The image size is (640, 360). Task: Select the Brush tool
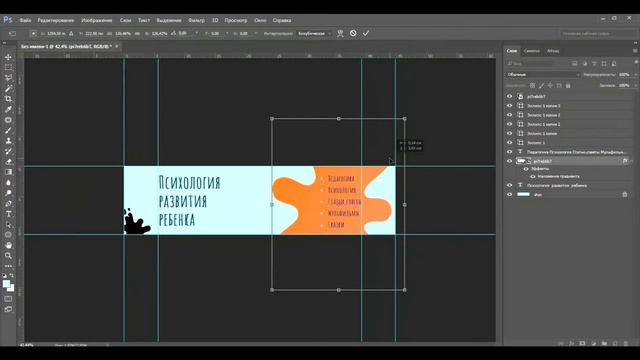tap(8, 131)
